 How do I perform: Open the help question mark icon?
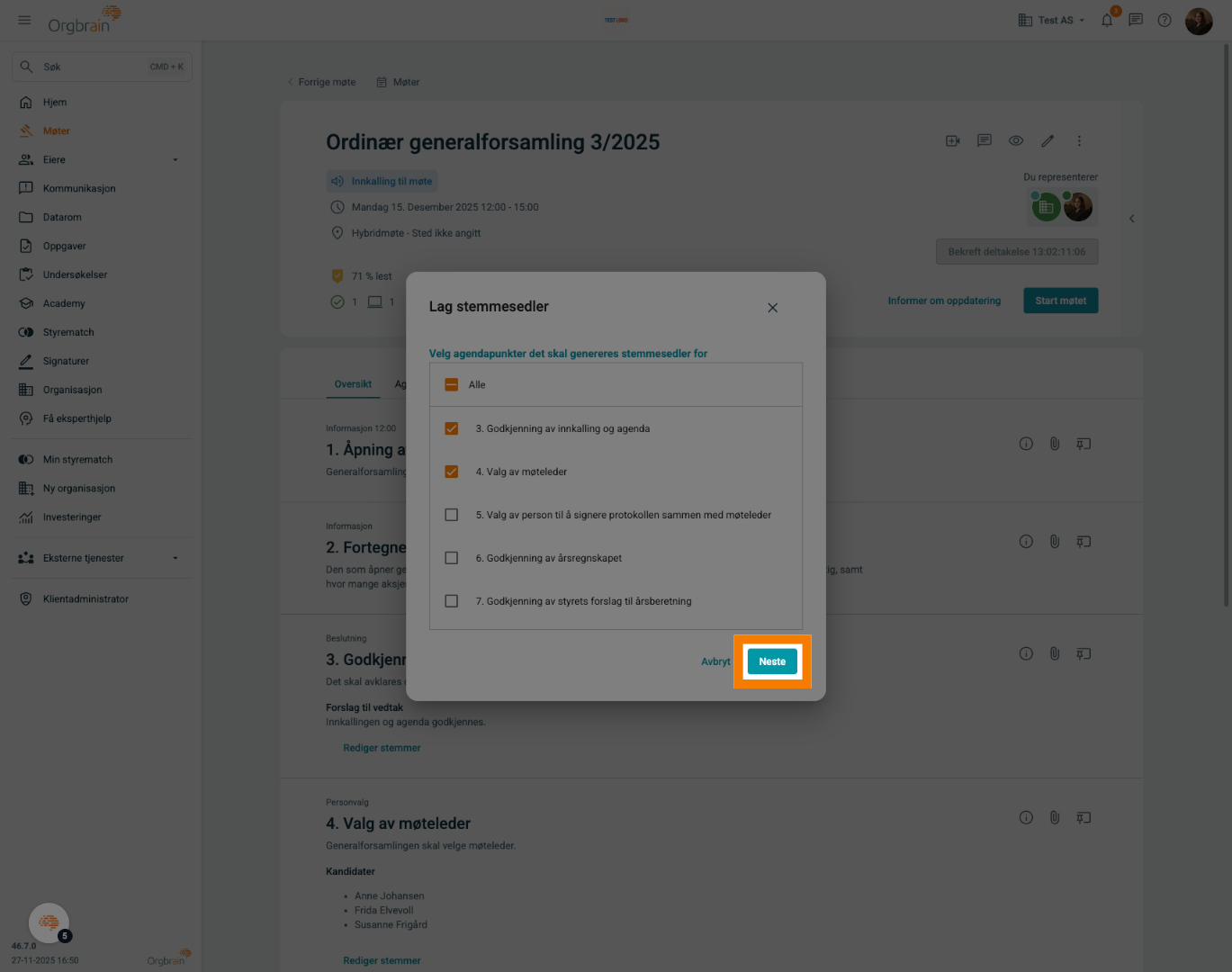(x=1165, y=20)
